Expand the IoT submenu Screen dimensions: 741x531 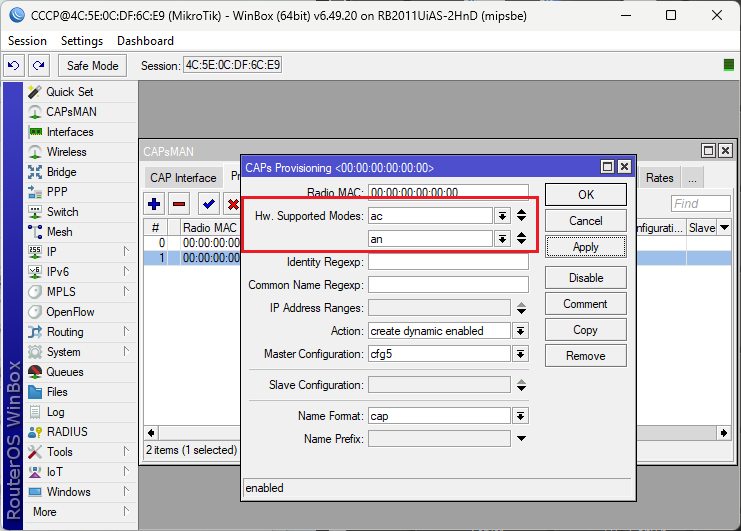coord(126,471)
